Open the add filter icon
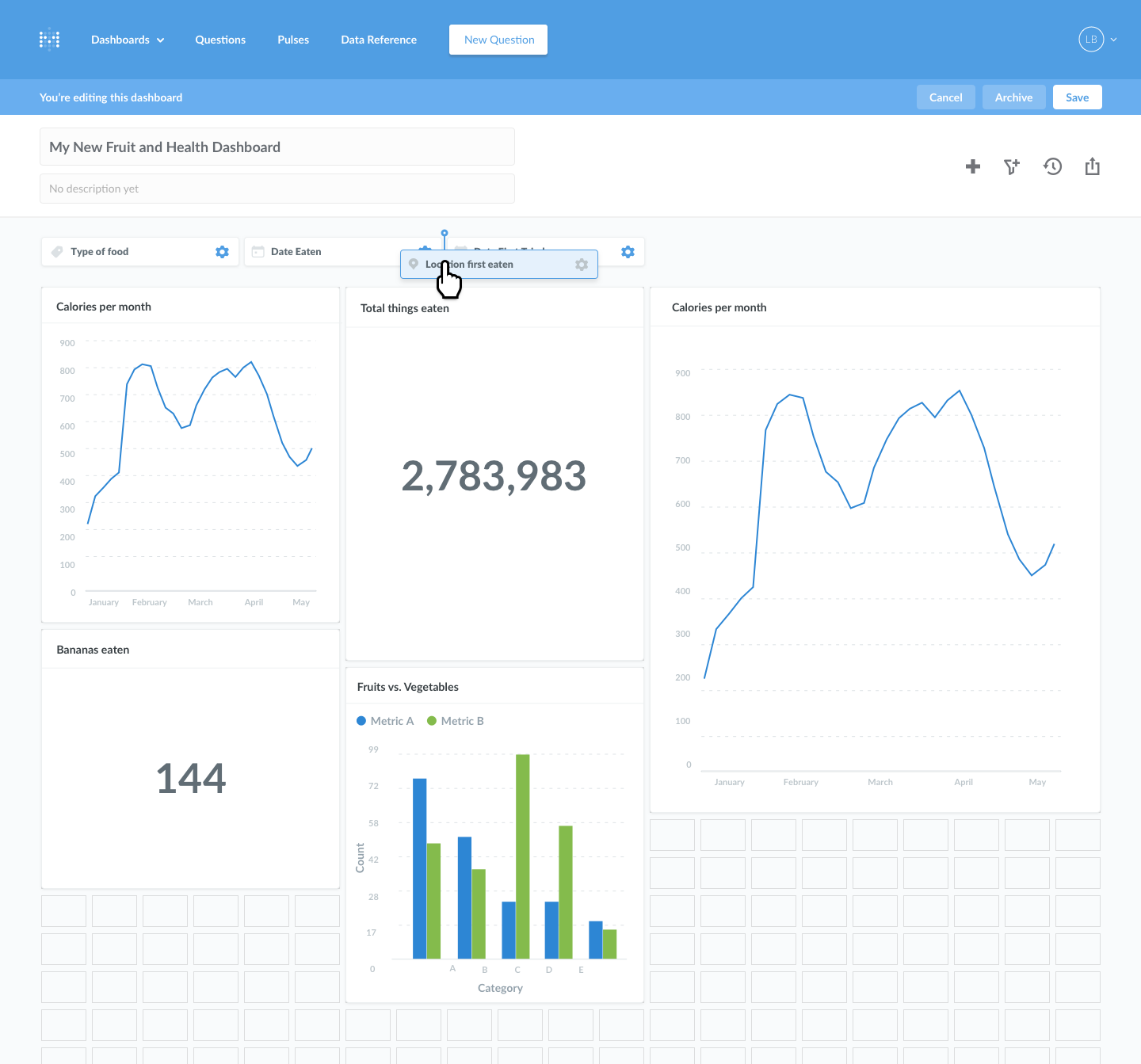The height and width of the screenshot is (1064, 1141). pos(1012,166)
